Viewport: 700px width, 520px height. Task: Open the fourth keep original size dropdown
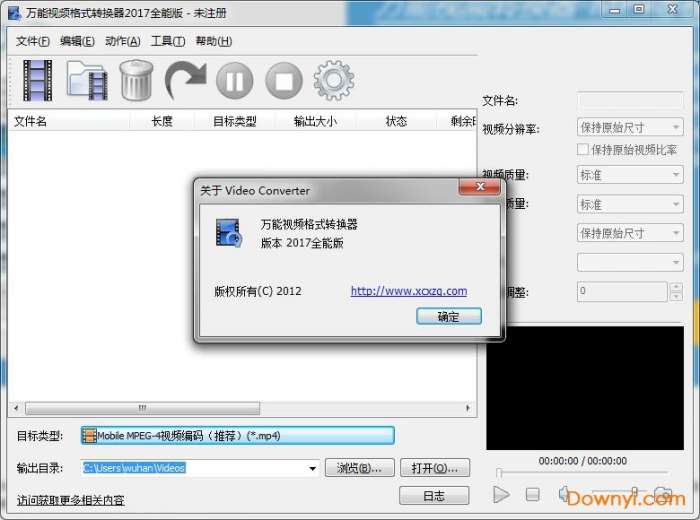630,233
